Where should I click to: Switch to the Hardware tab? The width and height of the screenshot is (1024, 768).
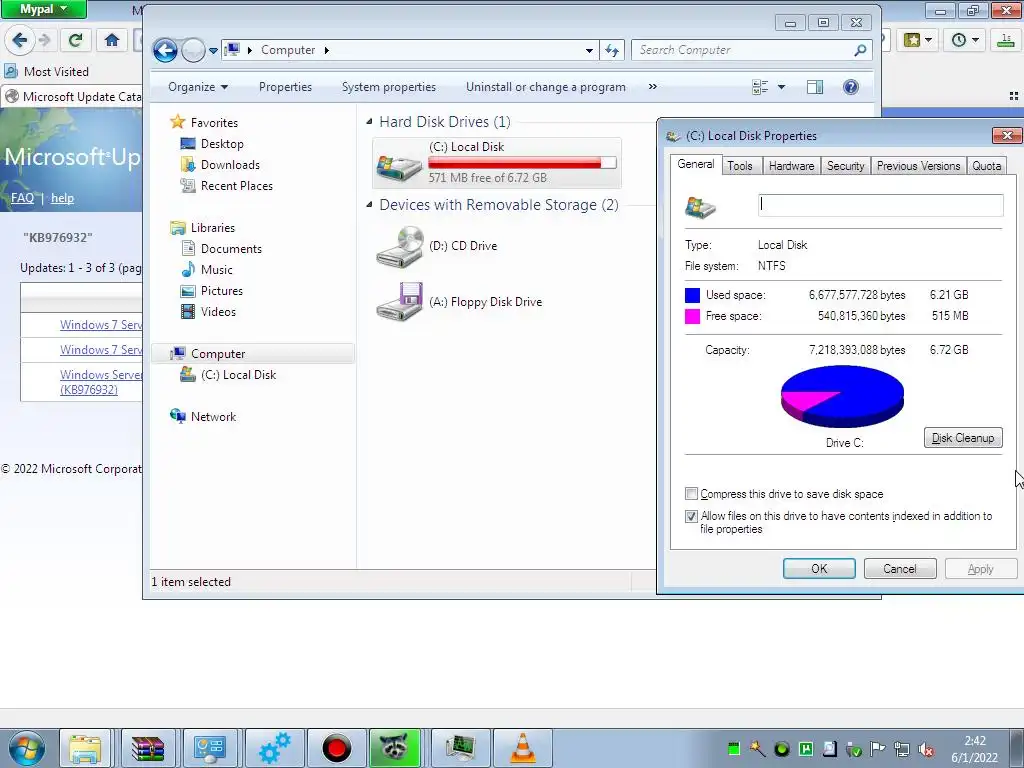[x=792, y=166]
